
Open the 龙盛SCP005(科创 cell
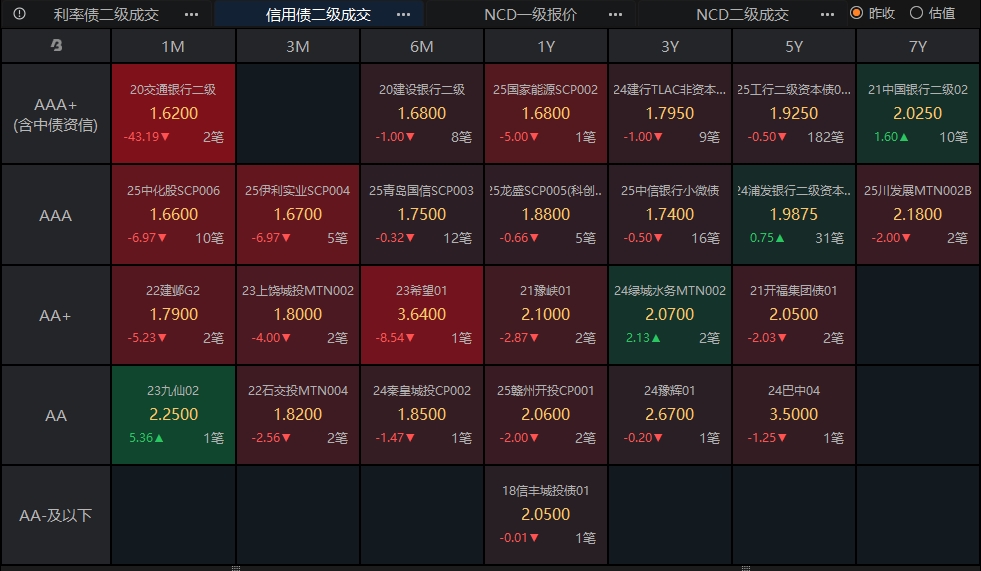(546, 215)
